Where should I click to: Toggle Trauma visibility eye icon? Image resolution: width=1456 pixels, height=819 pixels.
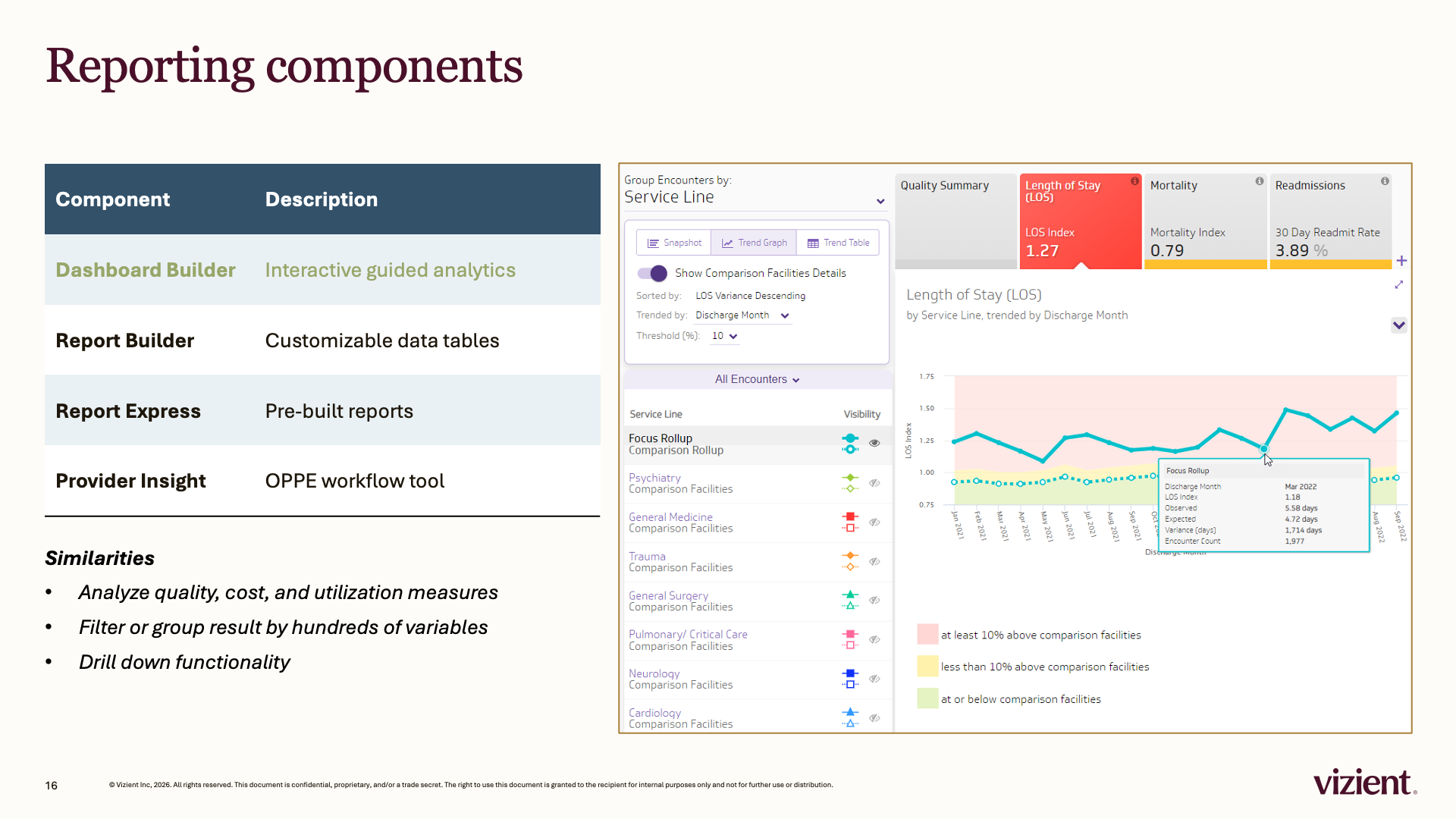[x=874, y=562]
